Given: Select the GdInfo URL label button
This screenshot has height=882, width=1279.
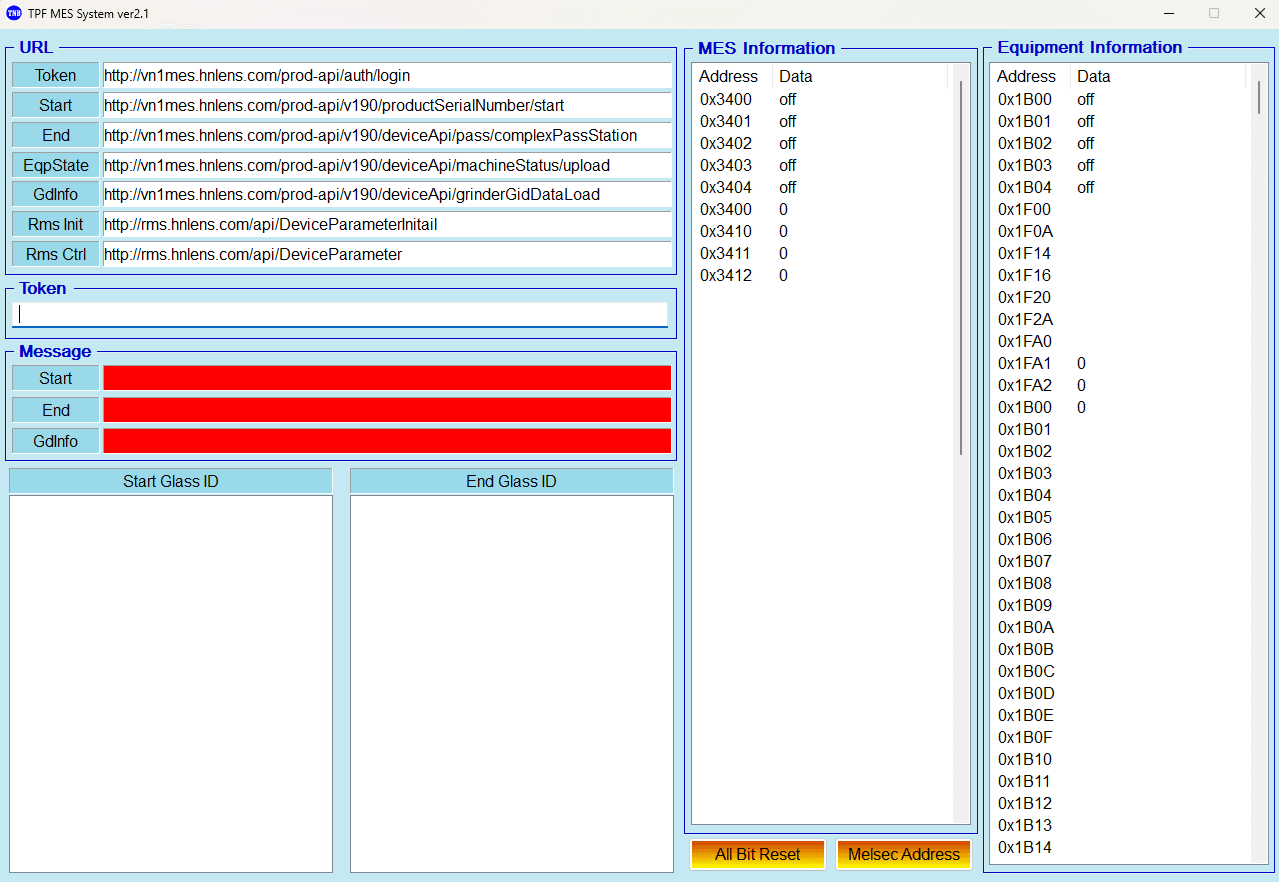Looking at the screenshot, I should tap(56, 194).
